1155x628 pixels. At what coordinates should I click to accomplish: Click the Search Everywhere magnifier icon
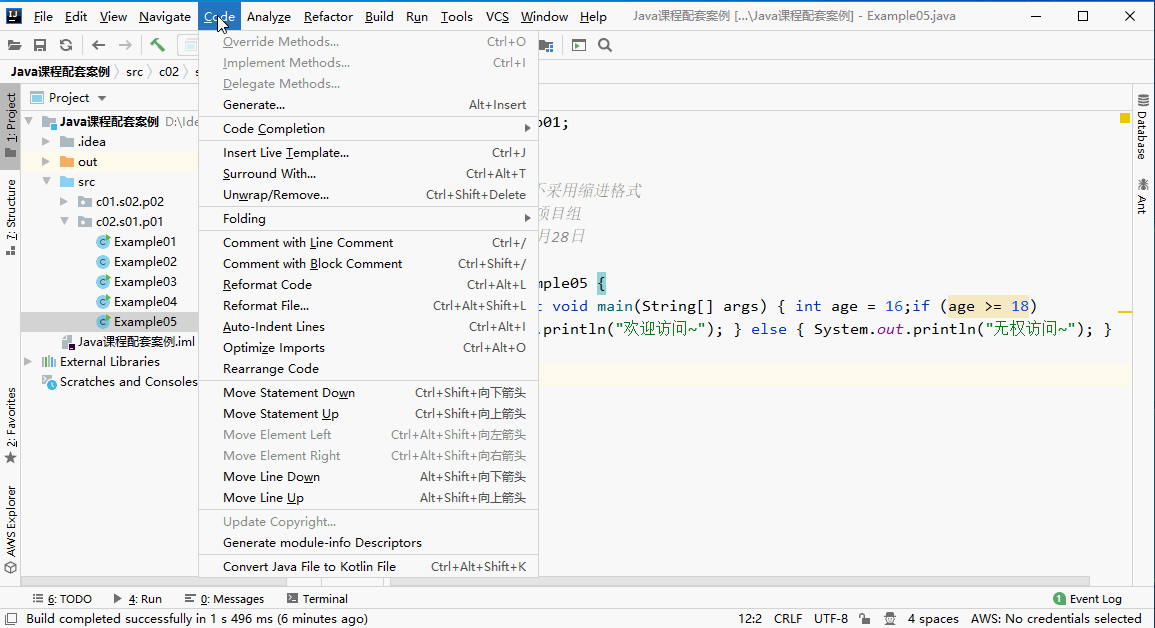coord(605,46)
